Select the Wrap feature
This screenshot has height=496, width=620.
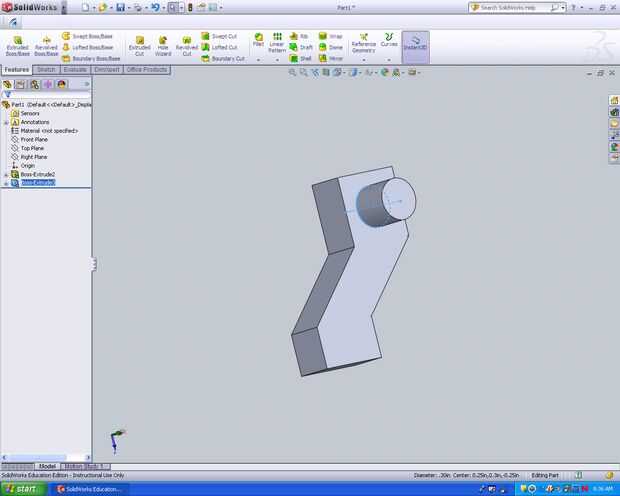click(331, 36)
